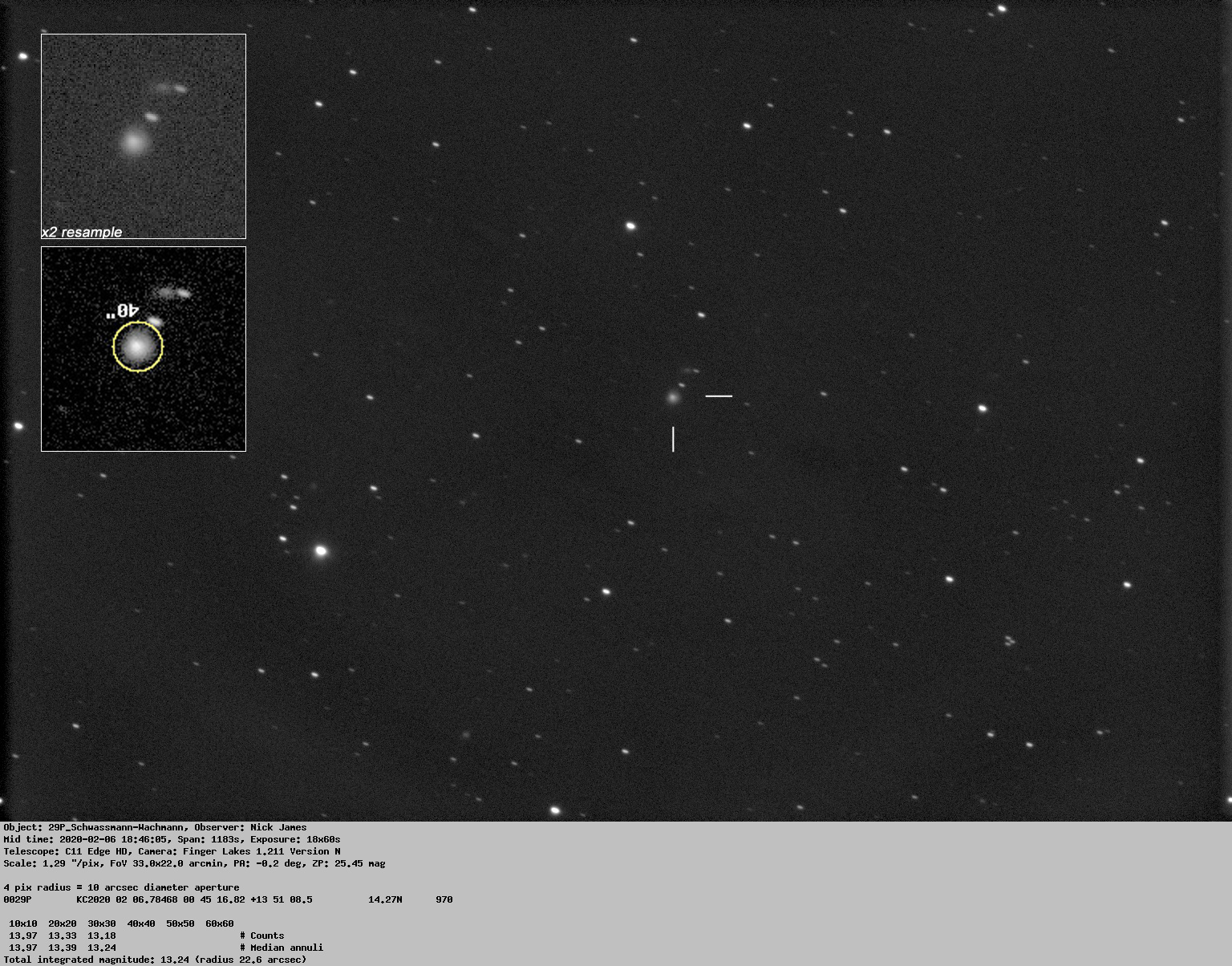Image resolution: width=1232 pixels, height=966 pixels.
Task: Click the 'Scale: 1.29 "/pix' line
Action: [x=195, y=863]
